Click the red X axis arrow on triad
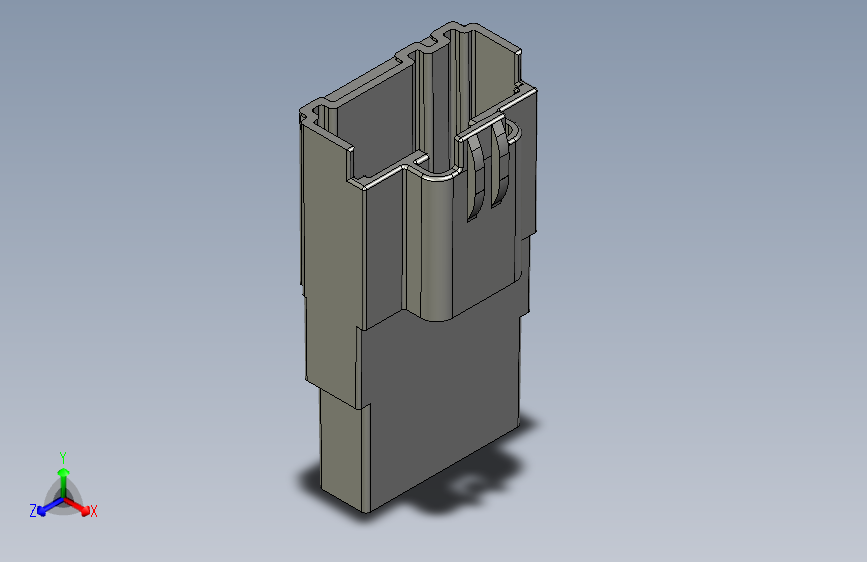The image size is (867, 562). [x=78, y=506]
